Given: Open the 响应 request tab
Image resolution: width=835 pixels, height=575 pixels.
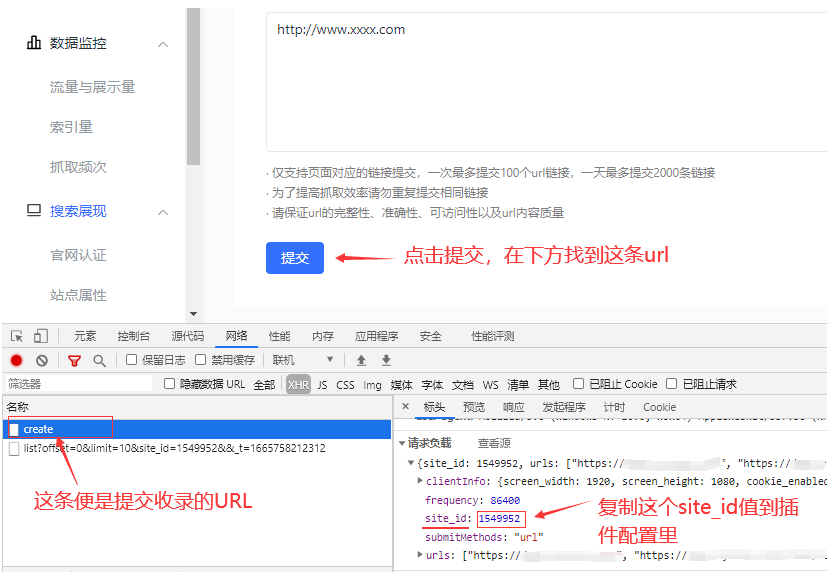Looking at the screenshot, I should 513,407.
